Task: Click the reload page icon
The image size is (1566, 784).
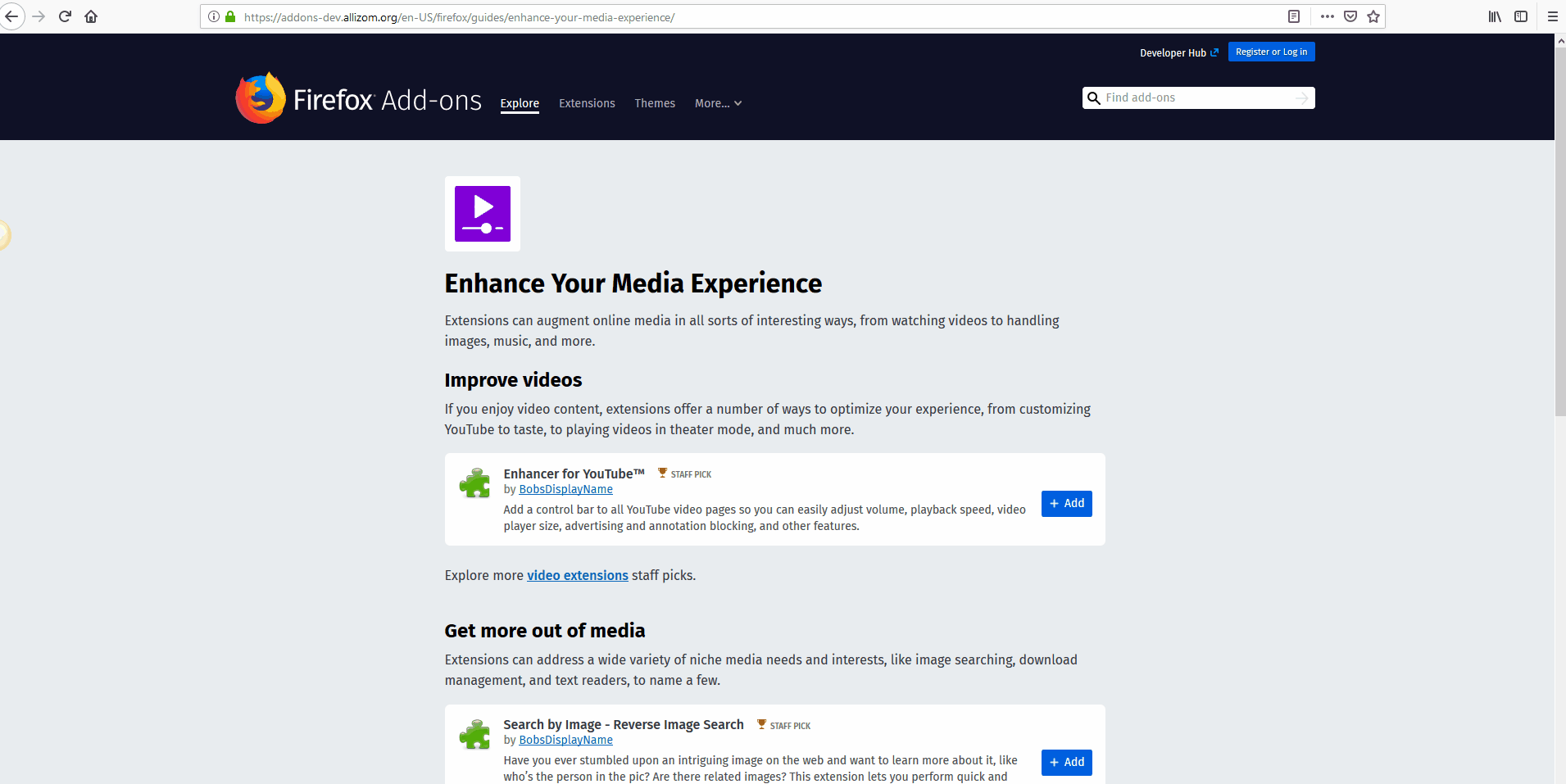Action: [65, 16]
